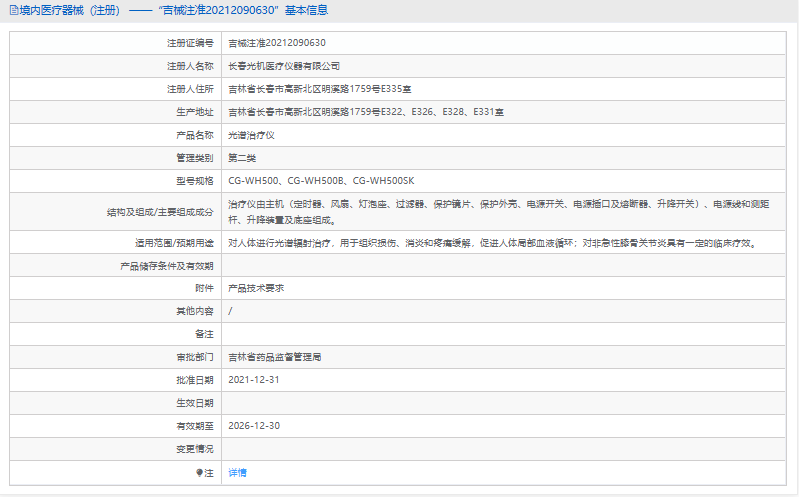
Task: Click the 注册人住所 label
Action: pyautogui.click(x=190, y=89)
